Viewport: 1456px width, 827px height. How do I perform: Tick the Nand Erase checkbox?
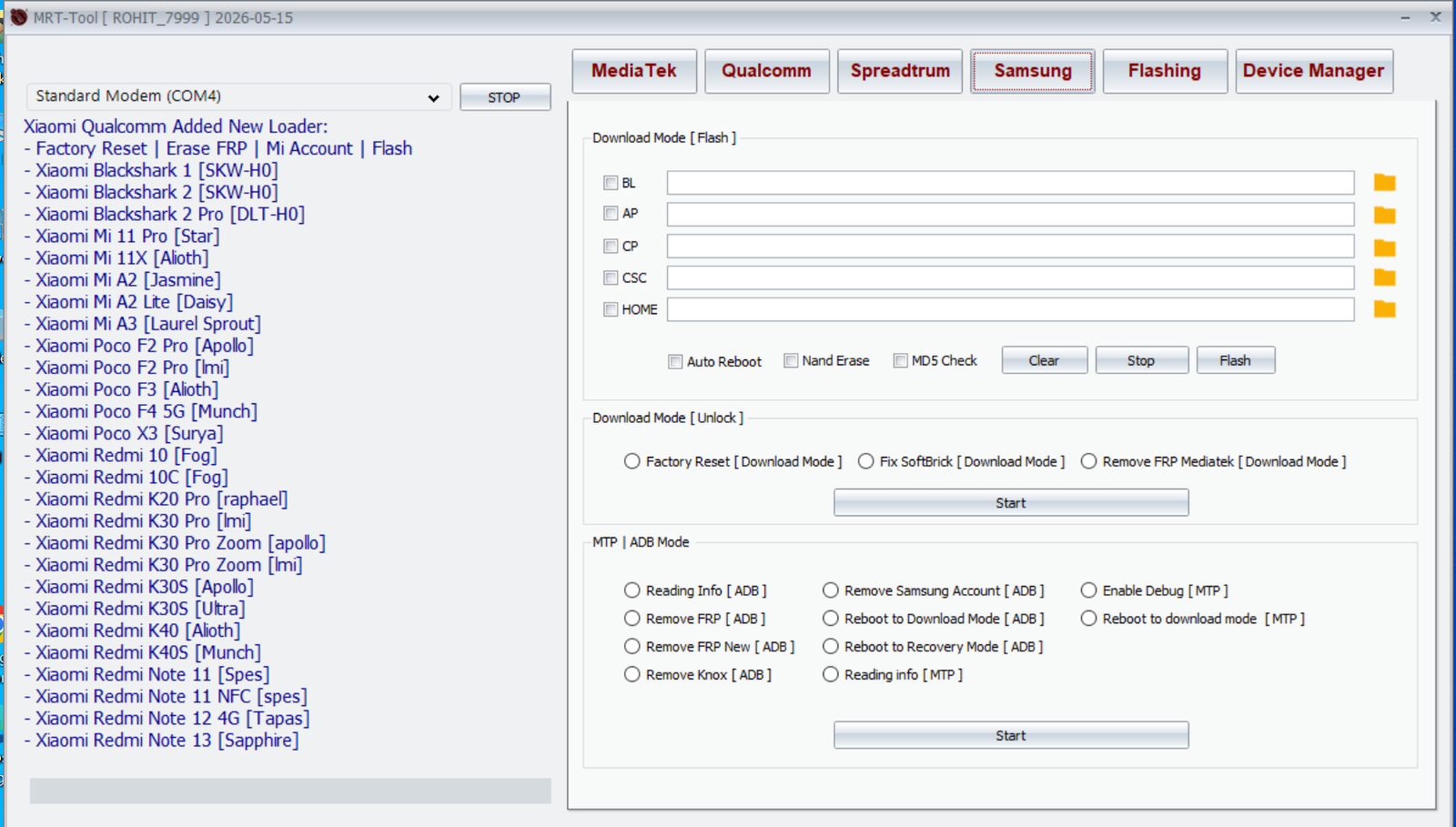[x=791, y=361]
